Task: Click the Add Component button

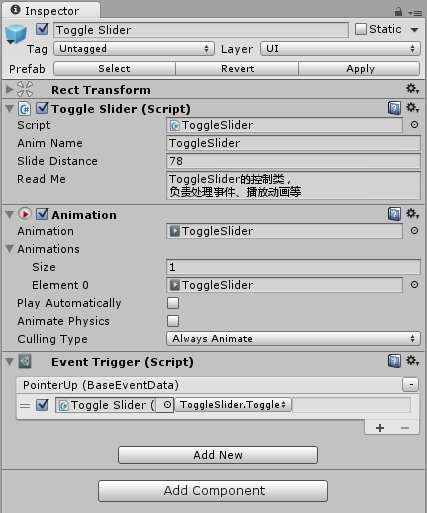Action: tap(213, 491)
